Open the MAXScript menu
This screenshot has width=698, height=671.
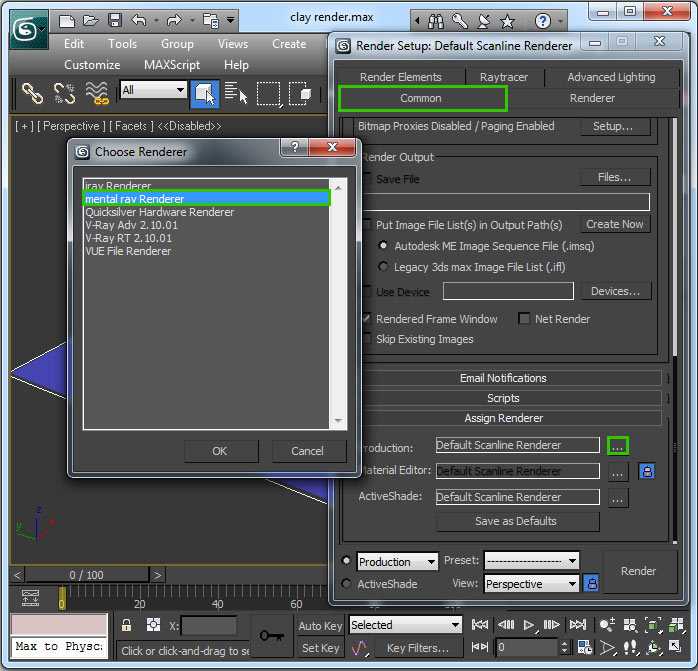(x=172, y=65)
